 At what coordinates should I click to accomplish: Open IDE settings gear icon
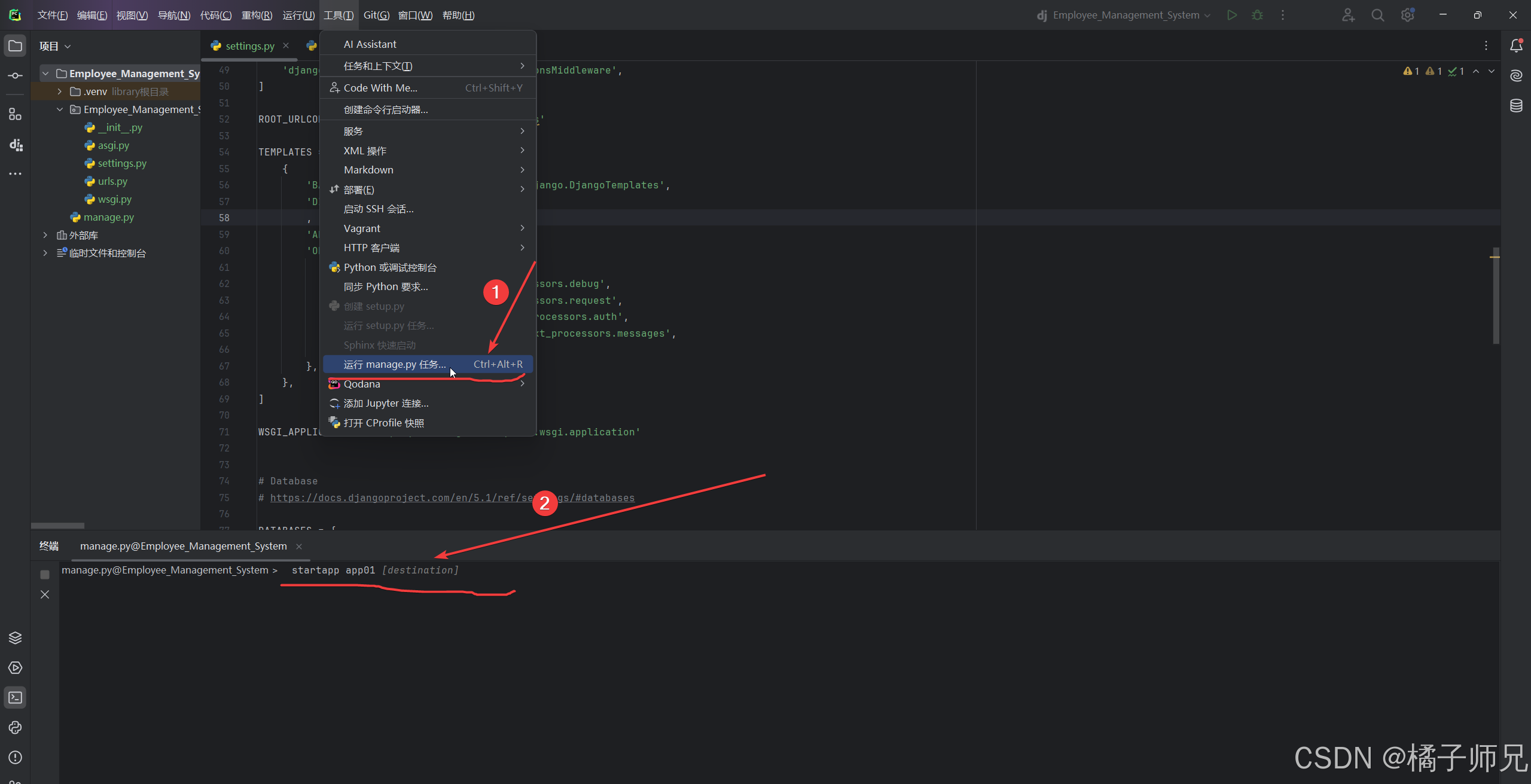click(1408, 15)
